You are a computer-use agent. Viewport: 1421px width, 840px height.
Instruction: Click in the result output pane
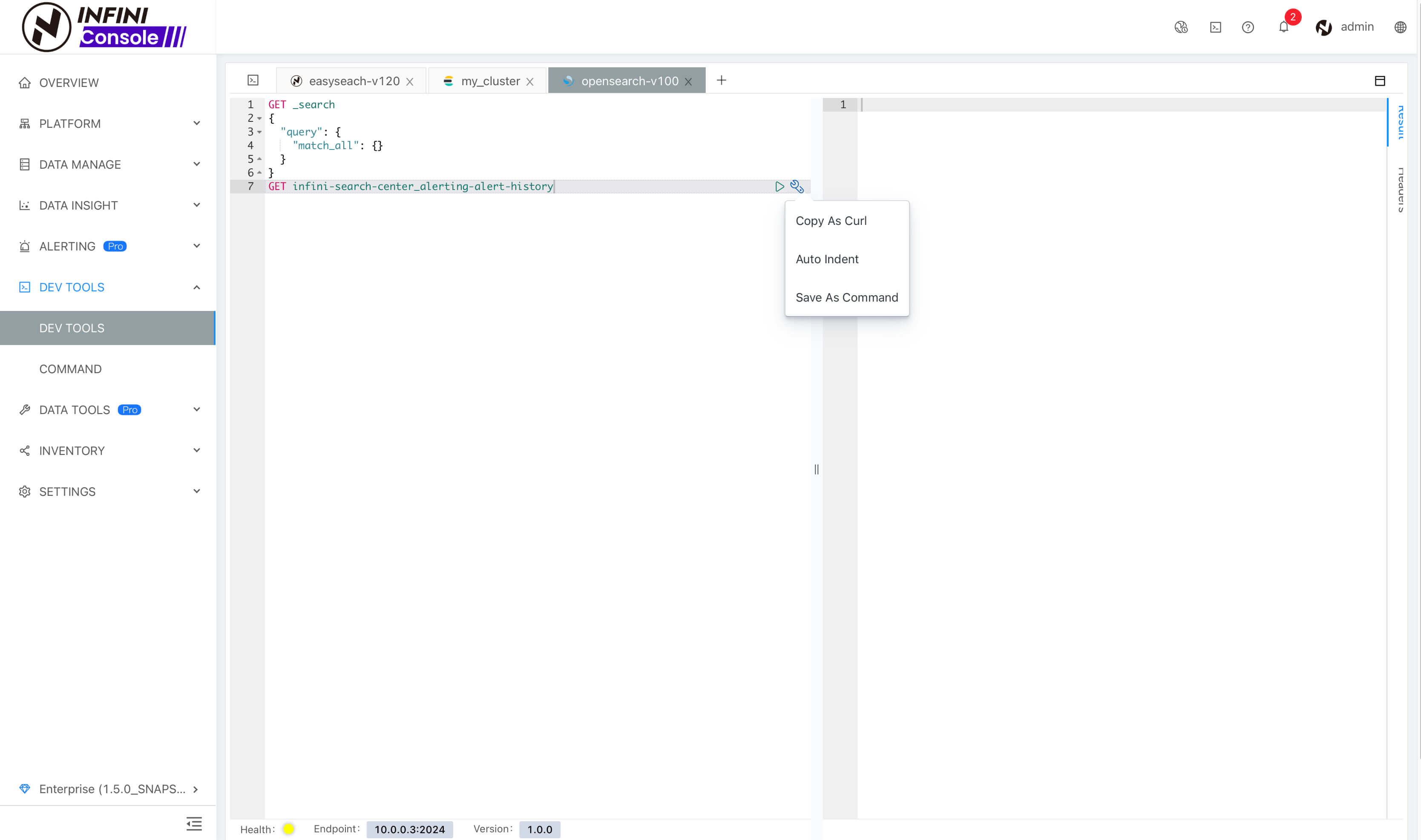(1122, 458)
